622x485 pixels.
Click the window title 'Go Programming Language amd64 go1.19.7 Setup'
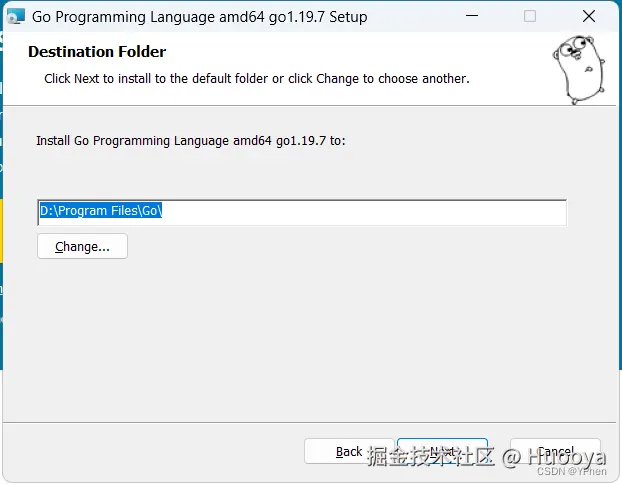click(x=200, y=17)
